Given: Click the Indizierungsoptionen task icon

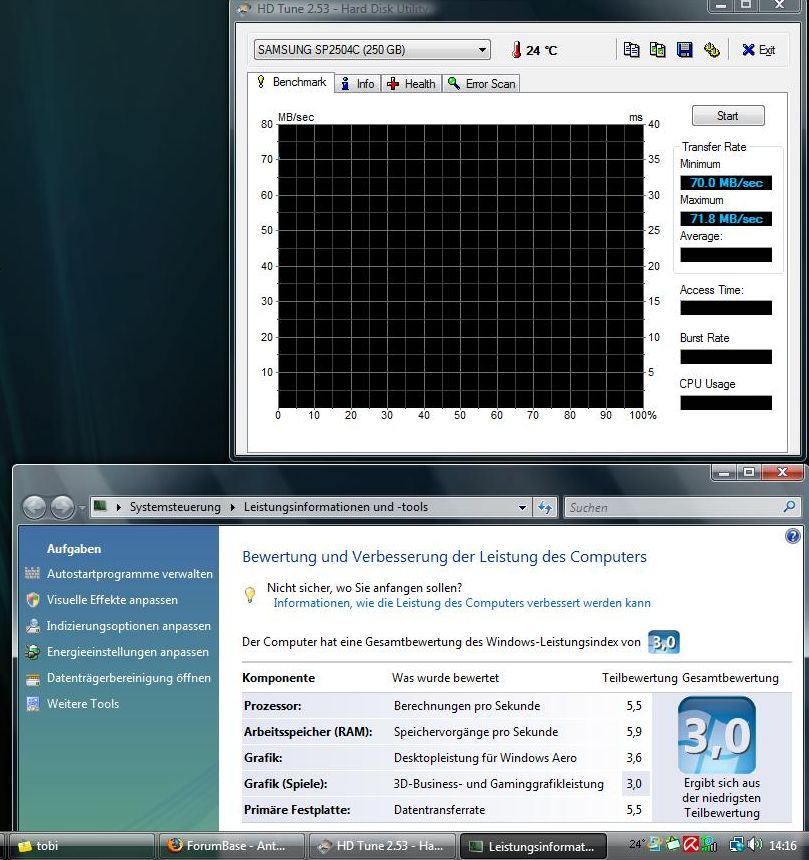Looking at the screenshot, I should click(x=33, y=626).
